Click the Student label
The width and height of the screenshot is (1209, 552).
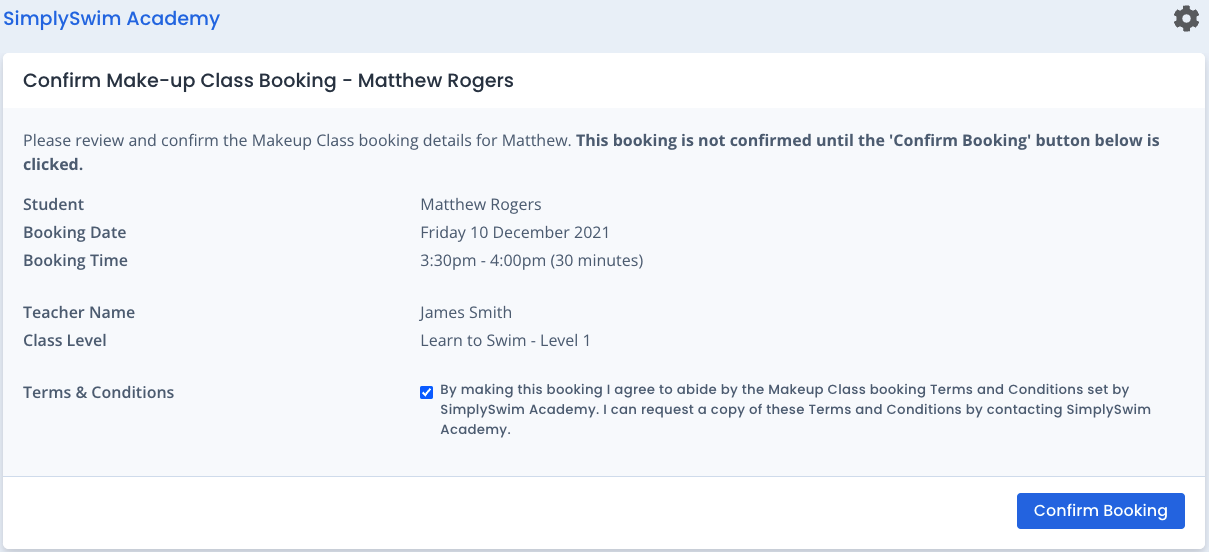54,204
